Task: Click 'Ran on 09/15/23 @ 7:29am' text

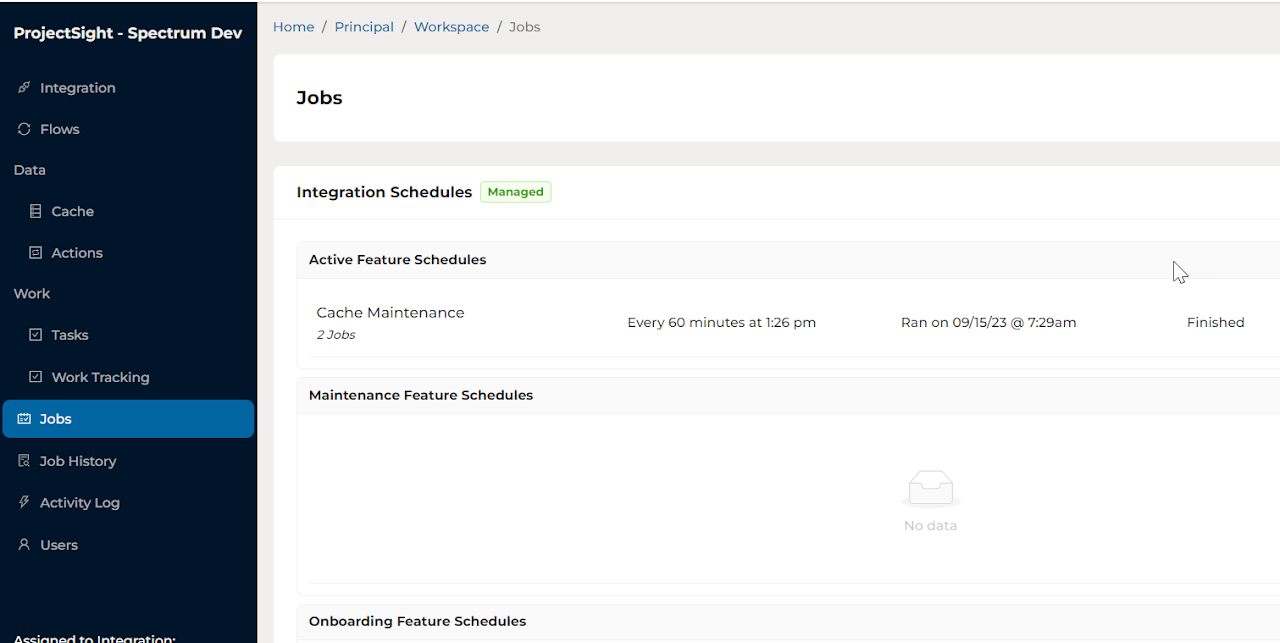Action: pyautogui.click(x=989, y=323)
